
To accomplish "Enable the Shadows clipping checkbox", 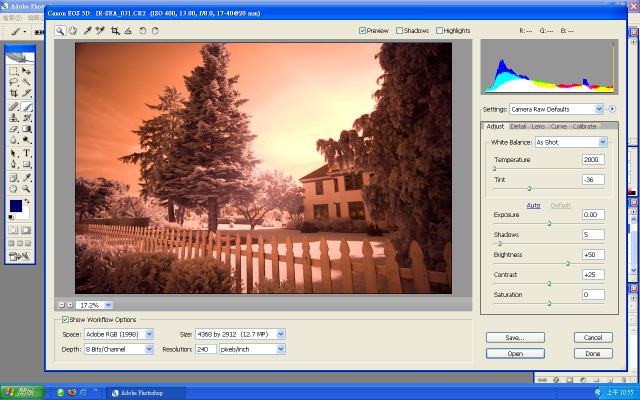I will tap(399, 31).
